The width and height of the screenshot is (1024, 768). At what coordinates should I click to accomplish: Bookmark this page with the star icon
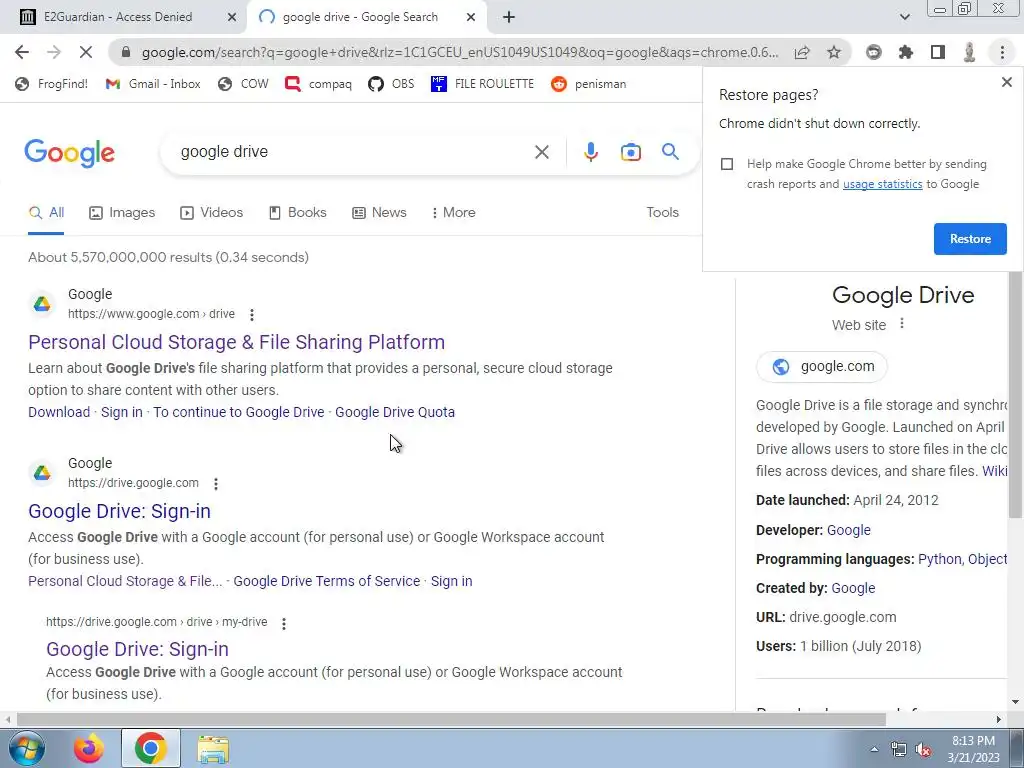[x=834, y=52]
